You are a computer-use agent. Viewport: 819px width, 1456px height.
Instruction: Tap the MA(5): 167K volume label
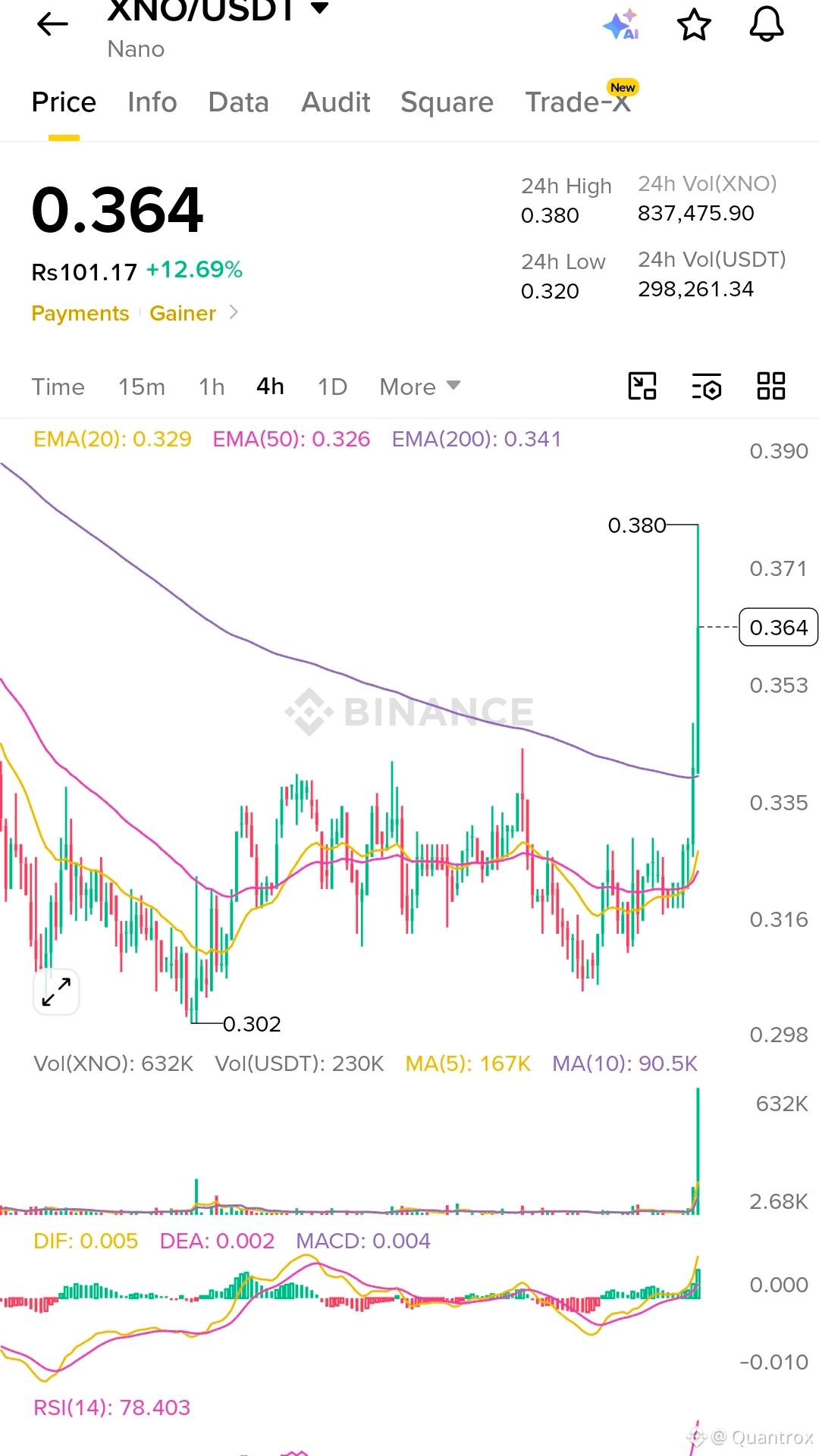(x=468, y=1063)
